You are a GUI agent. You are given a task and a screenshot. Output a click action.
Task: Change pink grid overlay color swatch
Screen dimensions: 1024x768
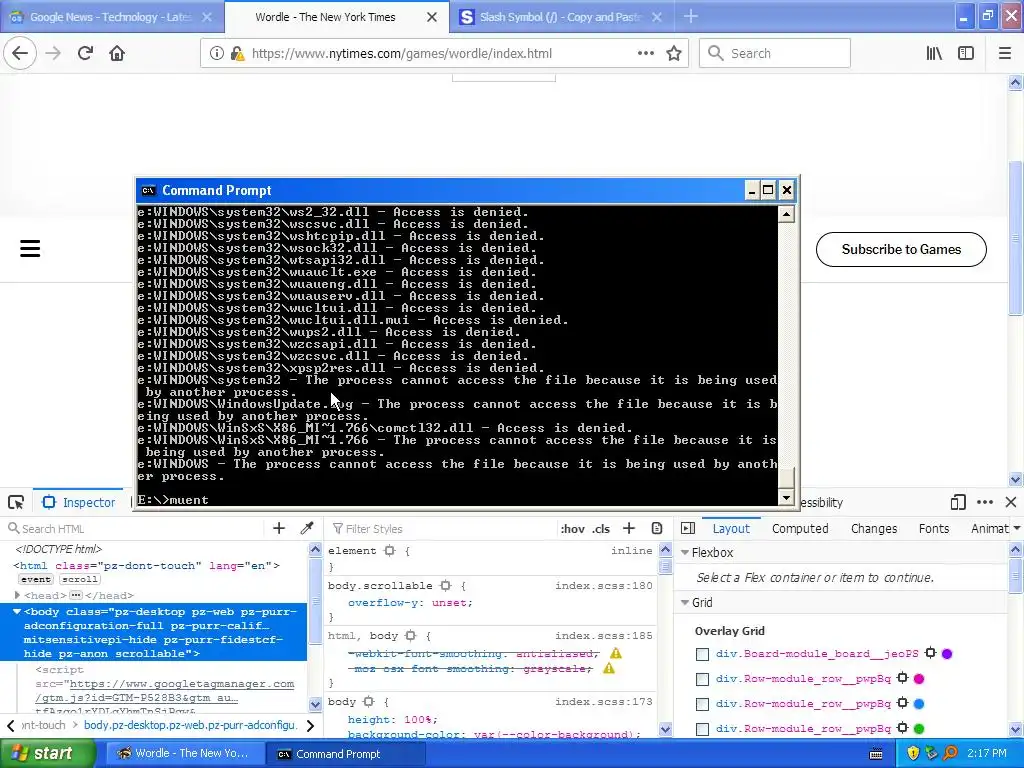click(919, 679)
